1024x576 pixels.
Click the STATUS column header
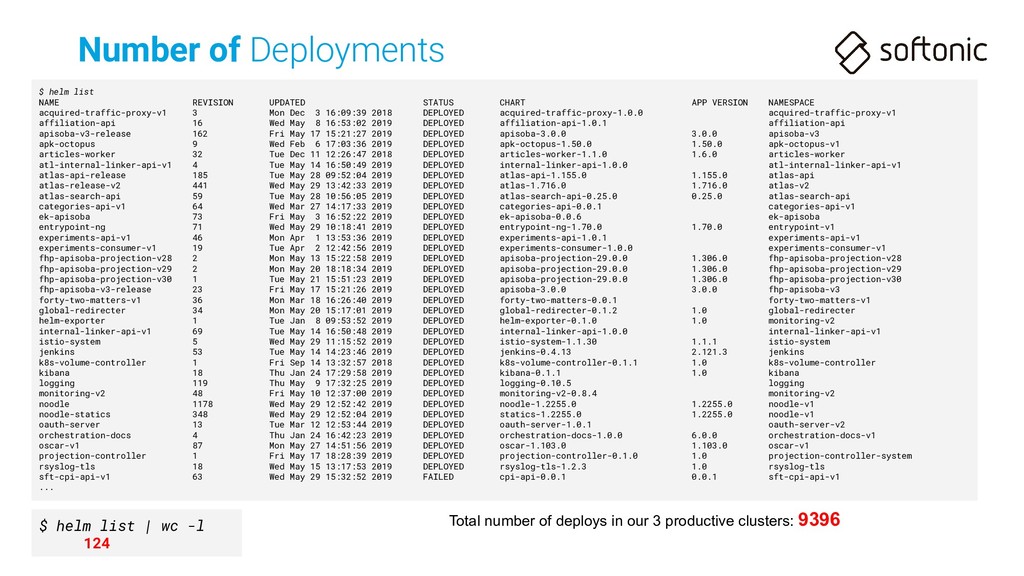tap(438, 103)
